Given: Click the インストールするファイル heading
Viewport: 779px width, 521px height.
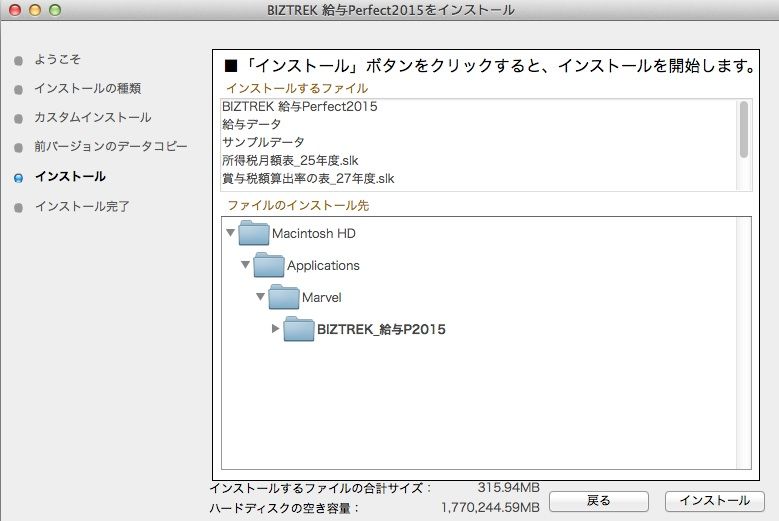Looking at the screenshot, I should point(297,88).
